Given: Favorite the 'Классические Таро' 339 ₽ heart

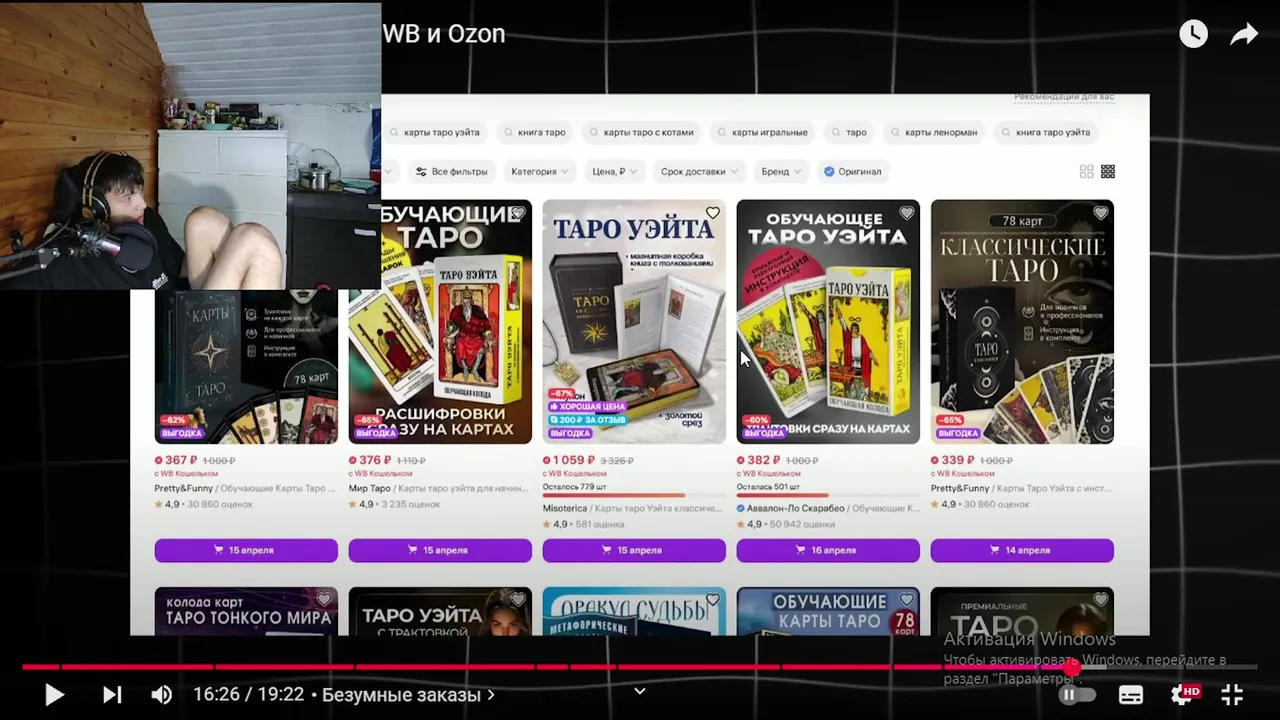Looking at the screenshot, I should tap(1100, 213).
